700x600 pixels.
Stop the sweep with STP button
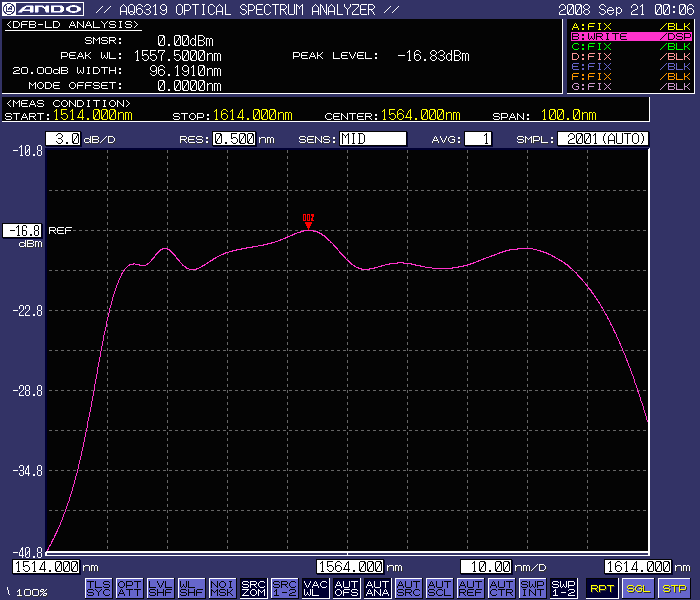coord(674,588)
